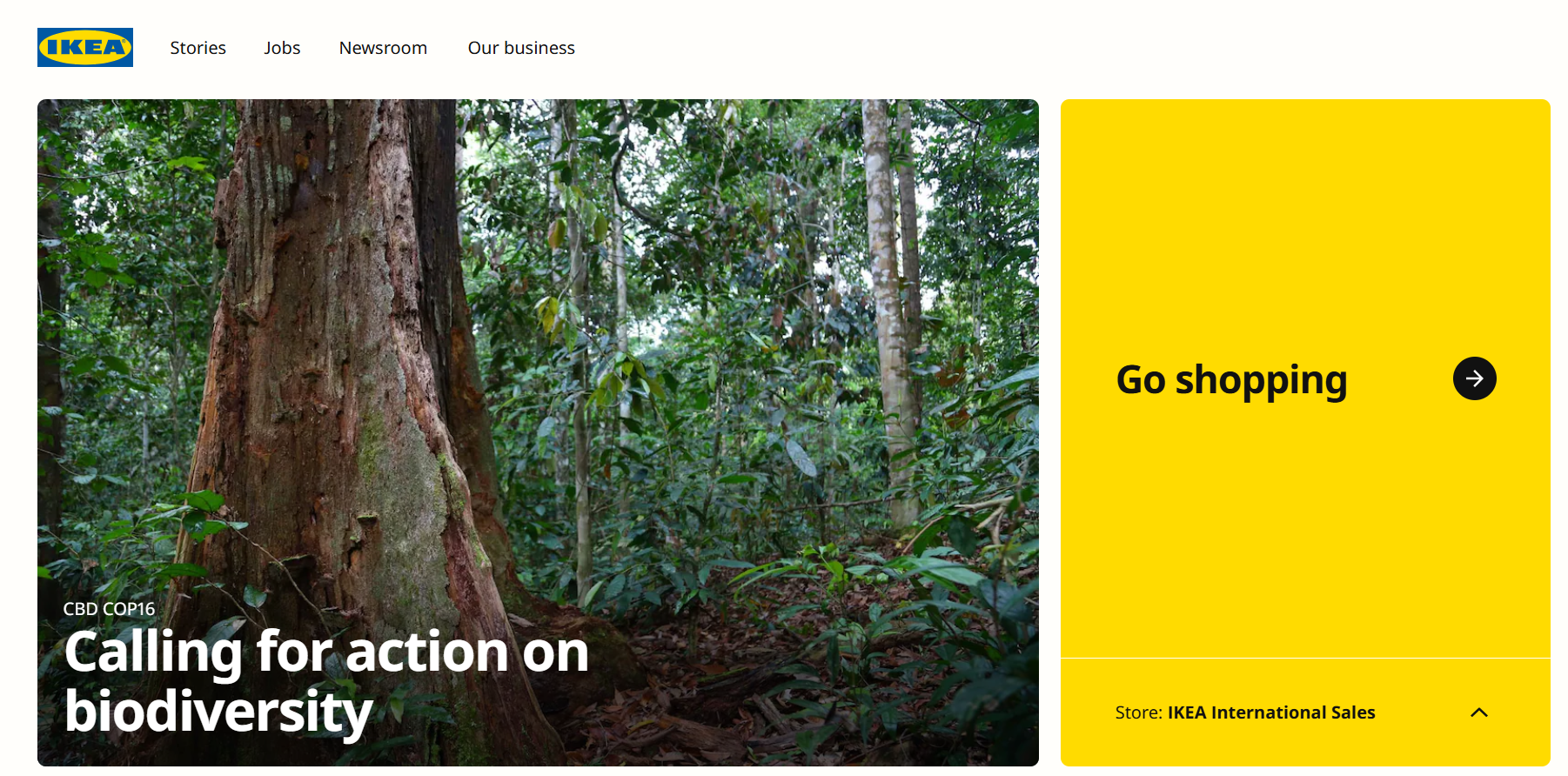The height and width of the screenshot is (776, 1568).
Task: Click the circular arrow icon on Go shopping card
Action: pyautogui.click(x=1473, y=378)
